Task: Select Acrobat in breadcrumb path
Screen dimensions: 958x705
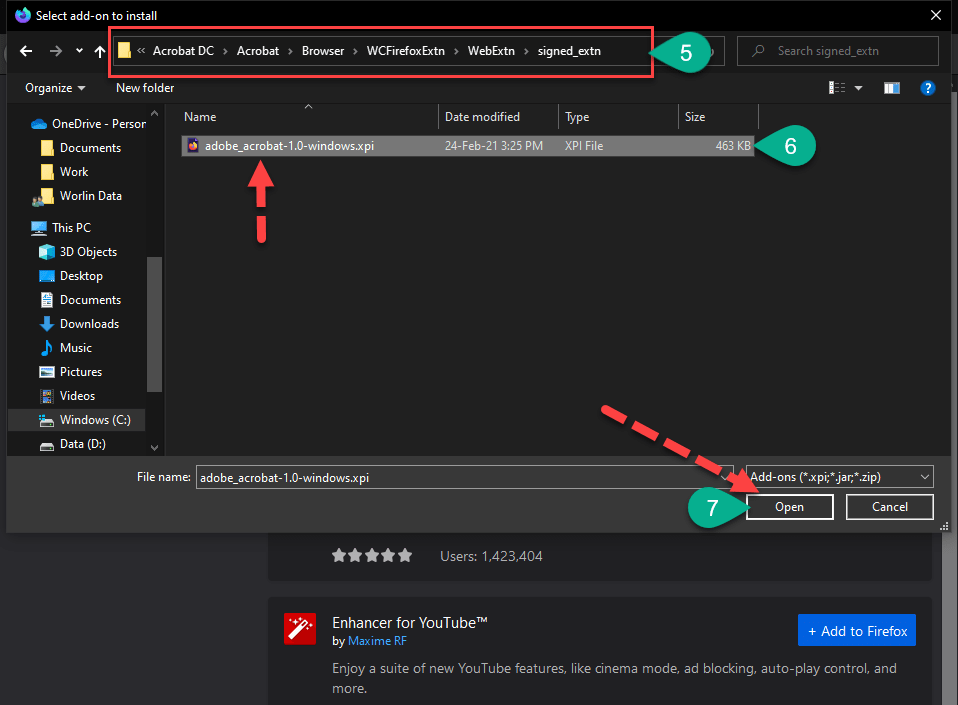Action: [x=258, y=51]
